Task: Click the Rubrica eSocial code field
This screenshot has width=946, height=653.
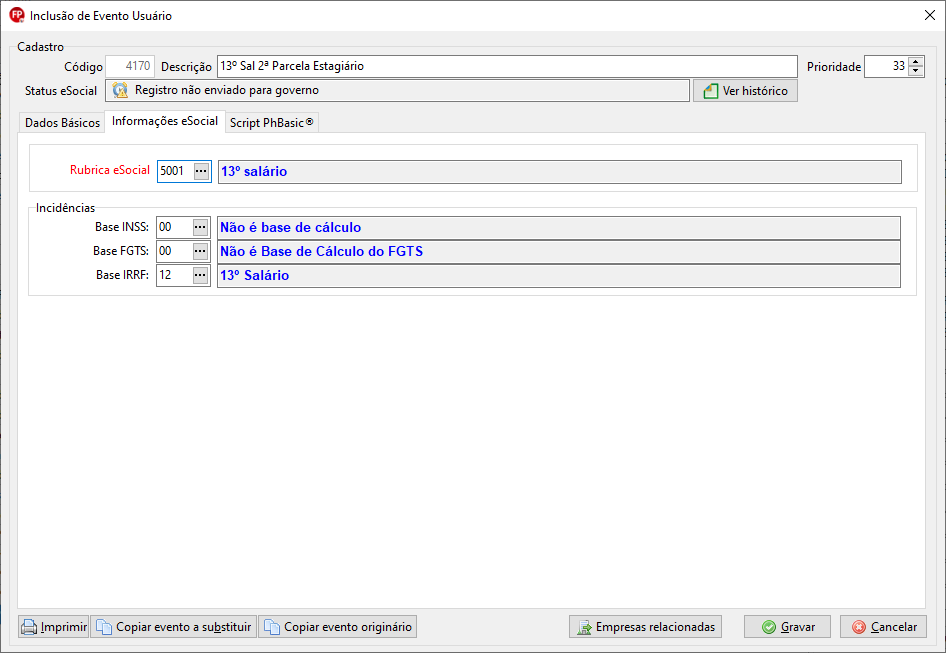Action: pos(176,171)
